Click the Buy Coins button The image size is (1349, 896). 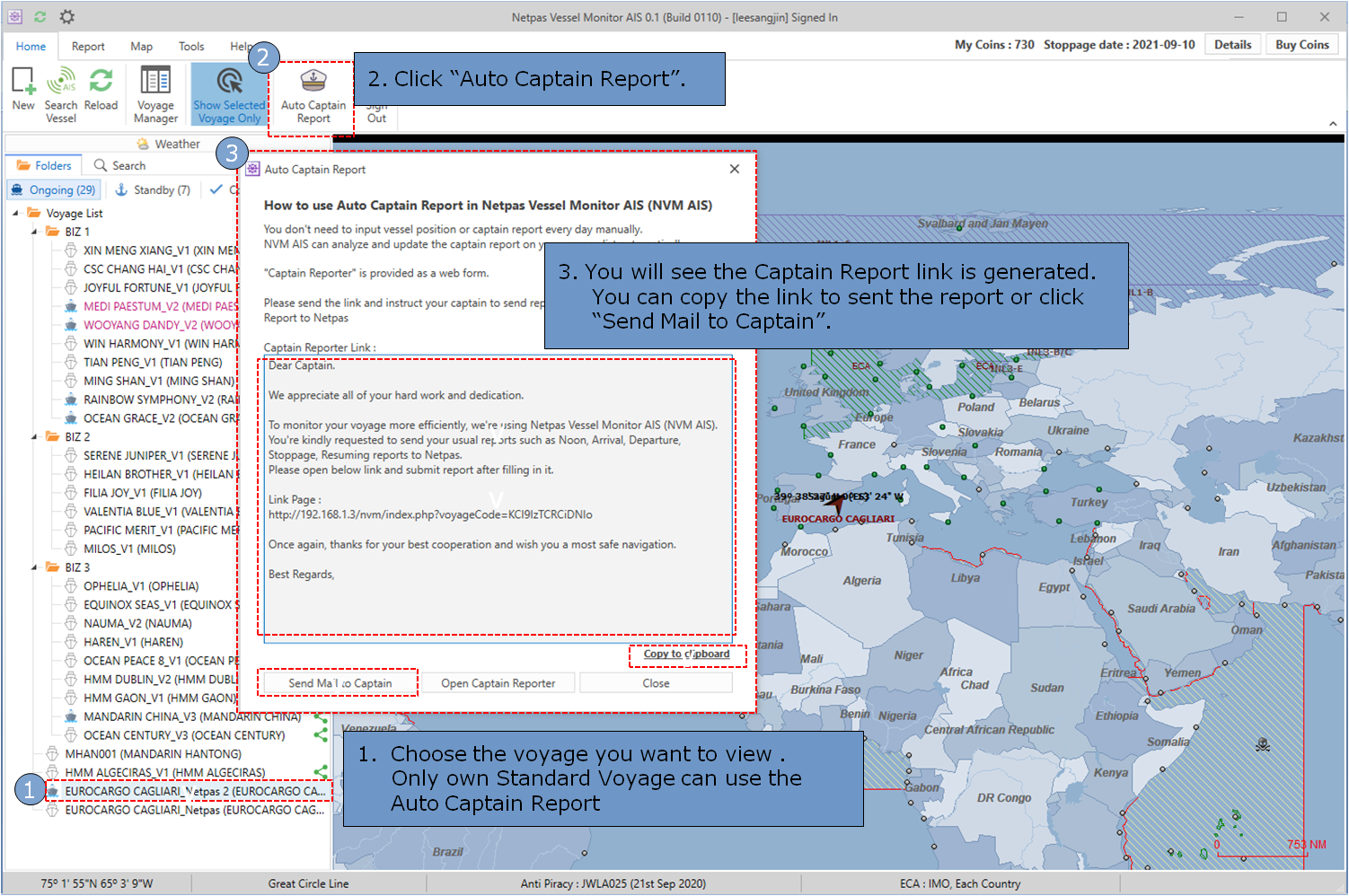(x=1302, y=45)
